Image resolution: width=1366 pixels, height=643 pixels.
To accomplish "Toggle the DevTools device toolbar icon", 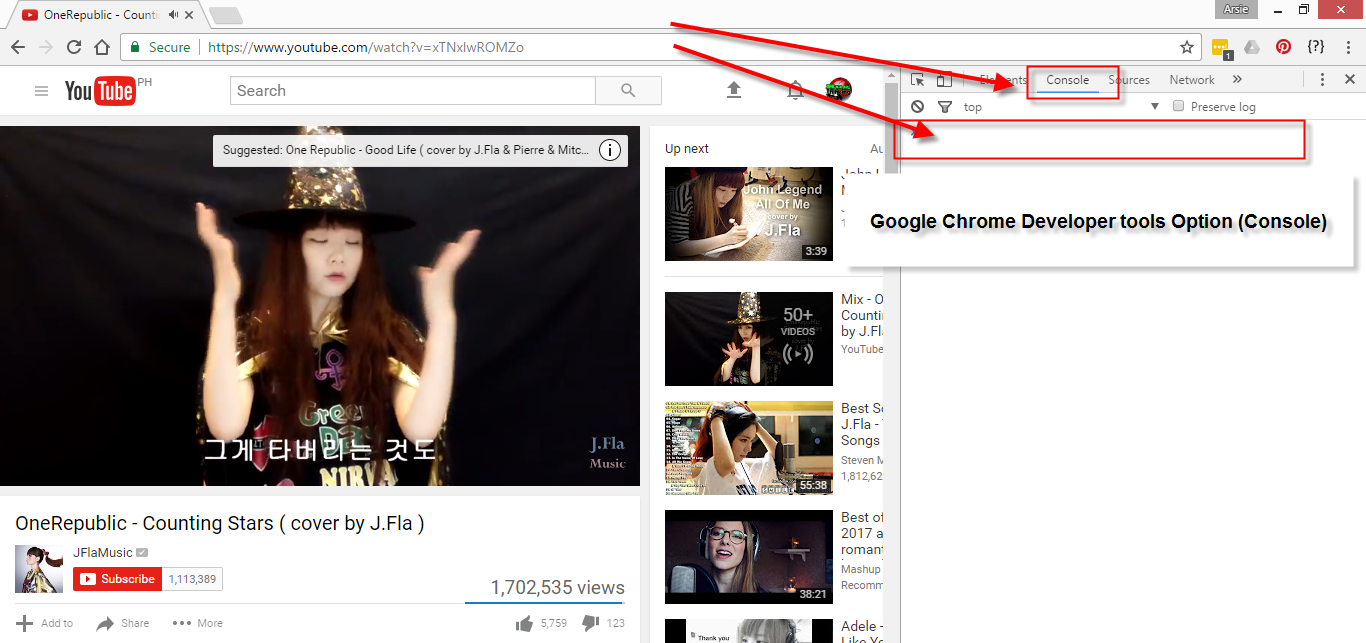I will 943,80.
